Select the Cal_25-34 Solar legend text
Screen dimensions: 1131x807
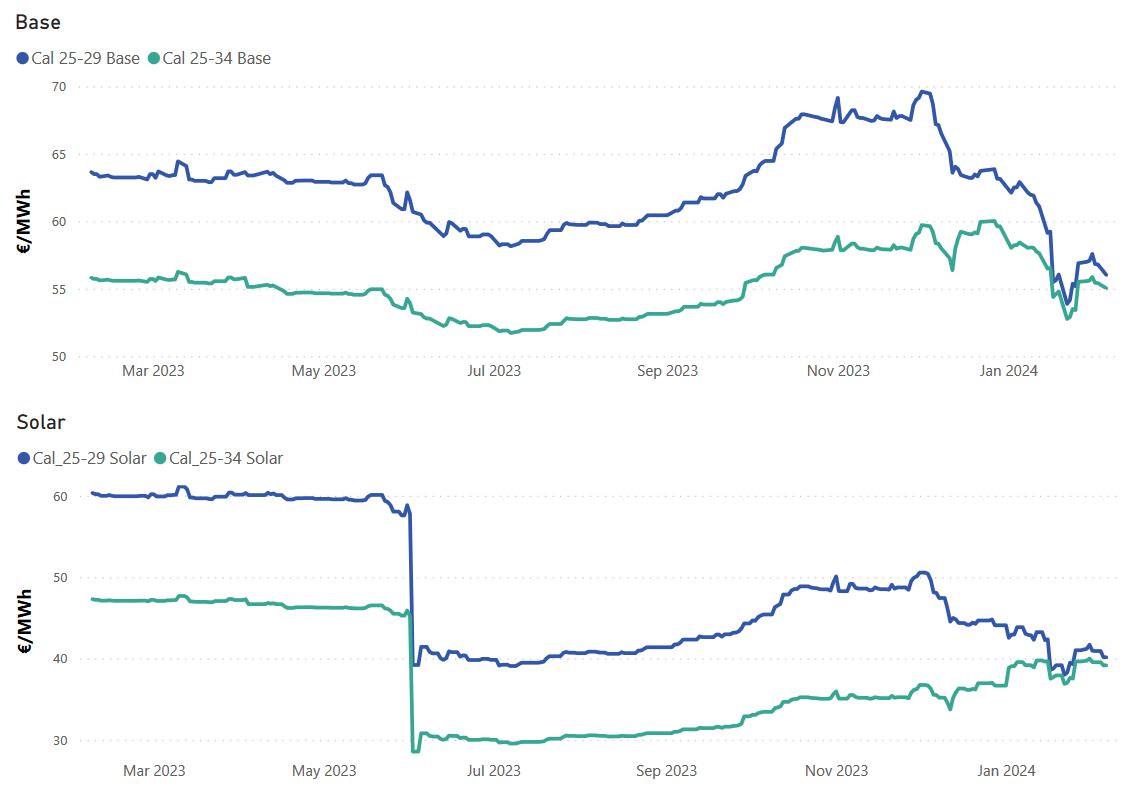226,459
